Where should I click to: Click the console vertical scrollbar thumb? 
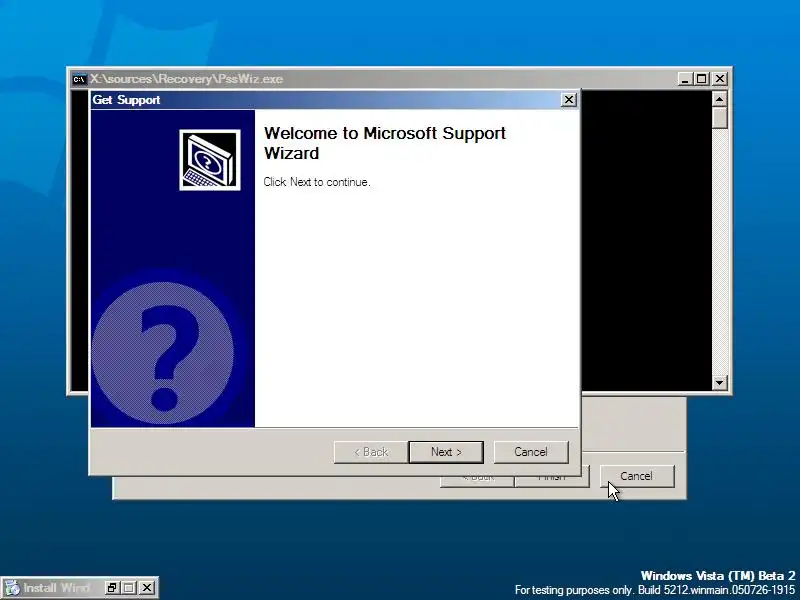(719, 117)
